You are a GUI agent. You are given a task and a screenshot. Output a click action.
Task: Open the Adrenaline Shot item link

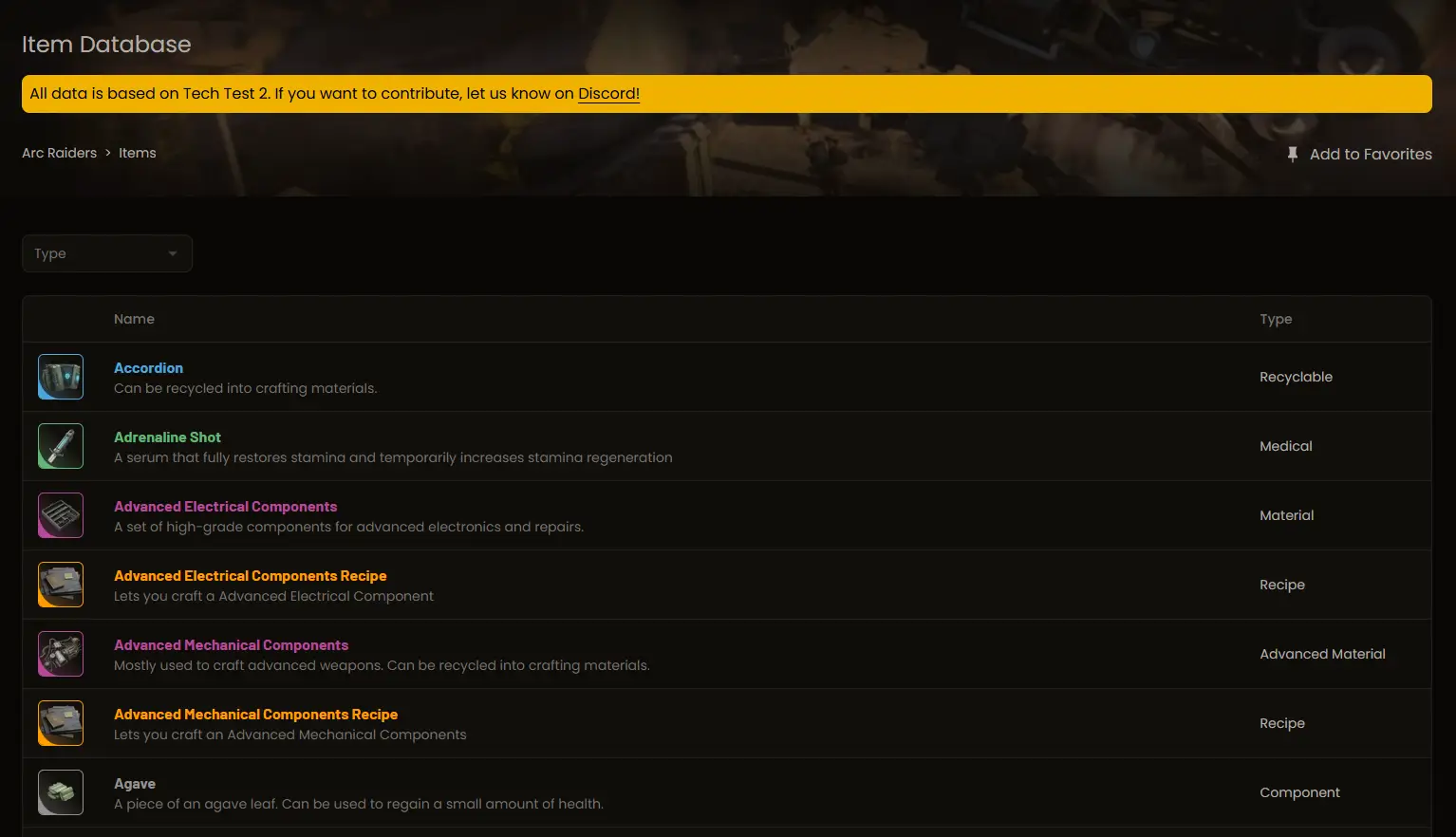point(167,437)
